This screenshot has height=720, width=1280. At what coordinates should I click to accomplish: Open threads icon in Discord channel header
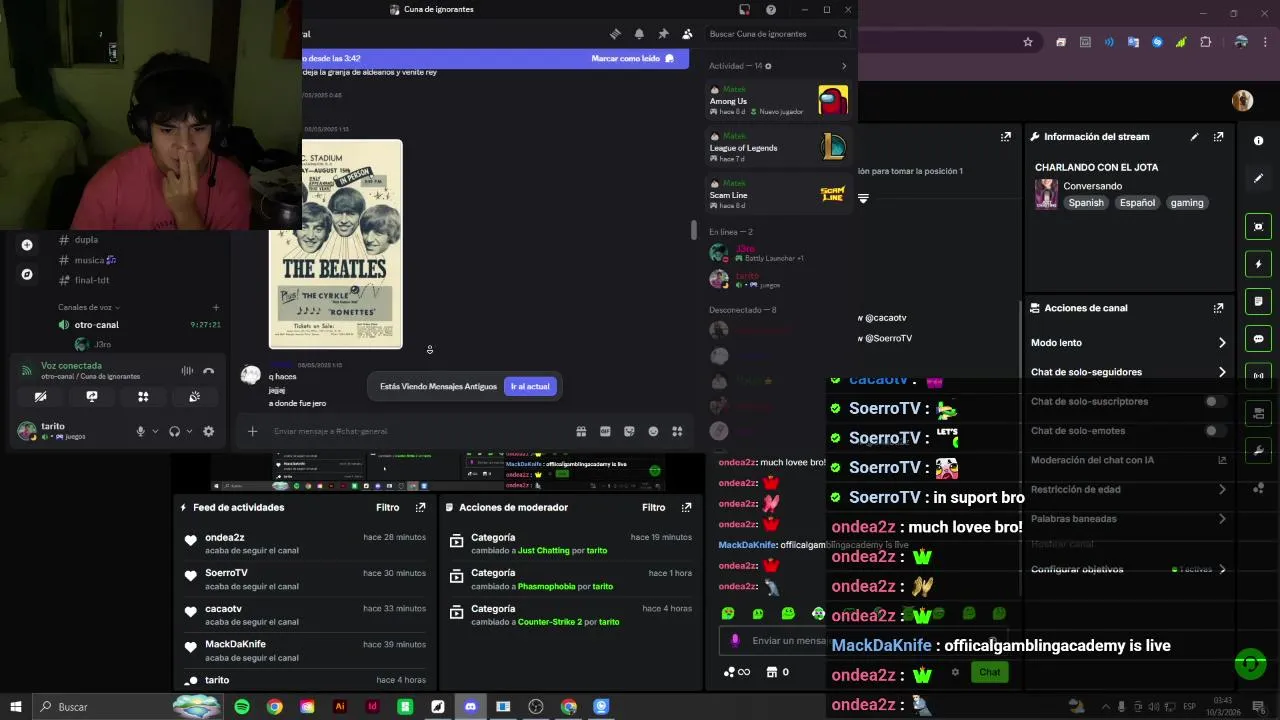(615, 34)
